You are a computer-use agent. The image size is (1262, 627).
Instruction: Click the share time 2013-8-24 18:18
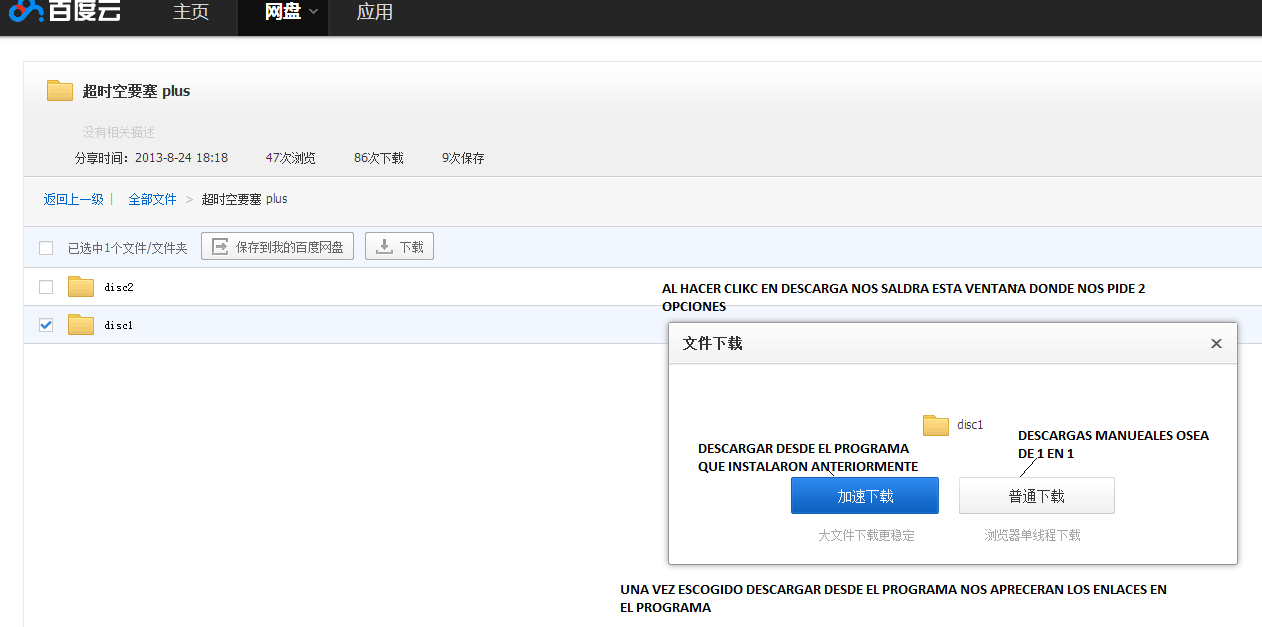(181, 158)
